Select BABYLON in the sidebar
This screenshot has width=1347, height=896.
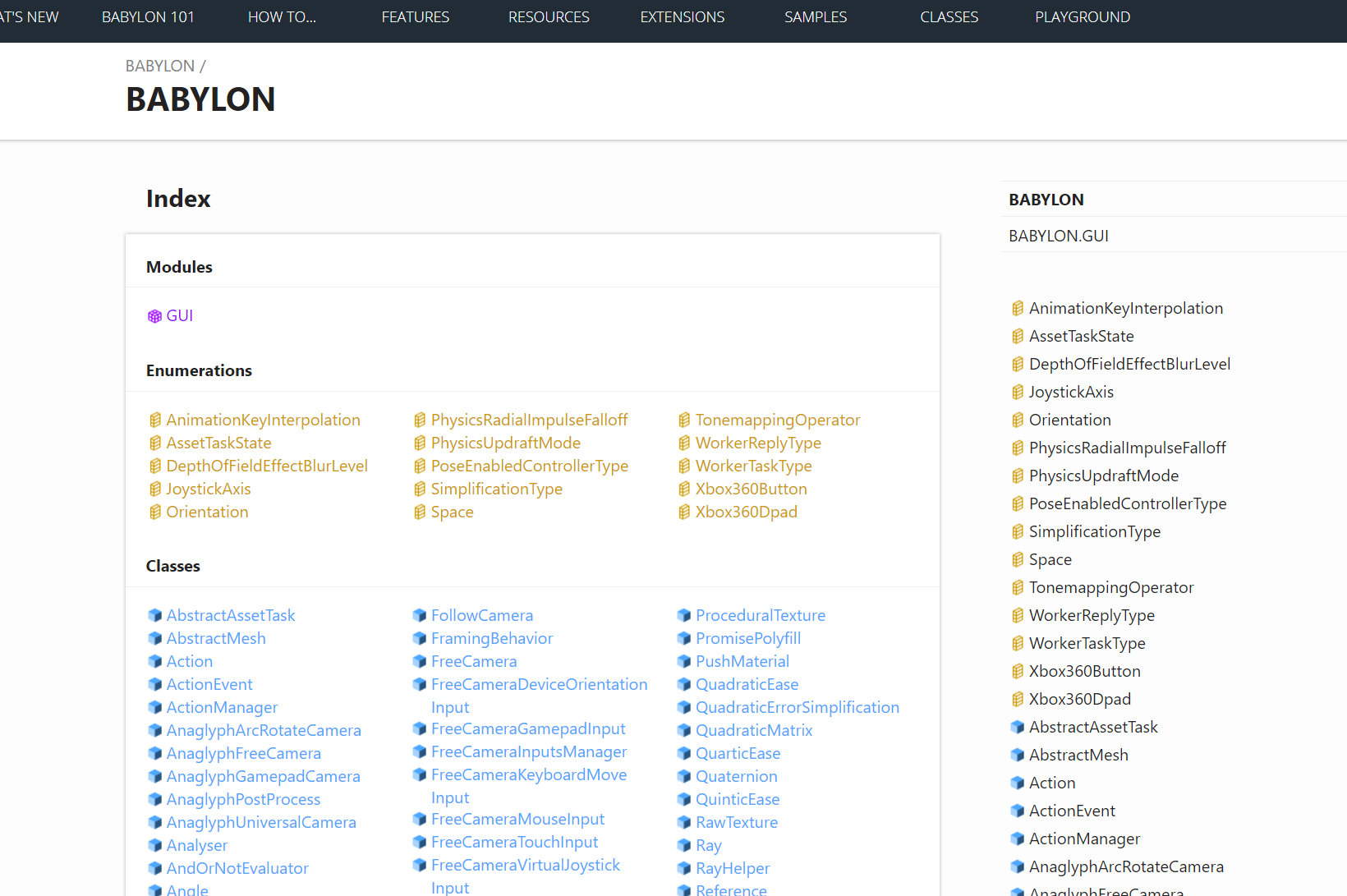[1046, 200]
